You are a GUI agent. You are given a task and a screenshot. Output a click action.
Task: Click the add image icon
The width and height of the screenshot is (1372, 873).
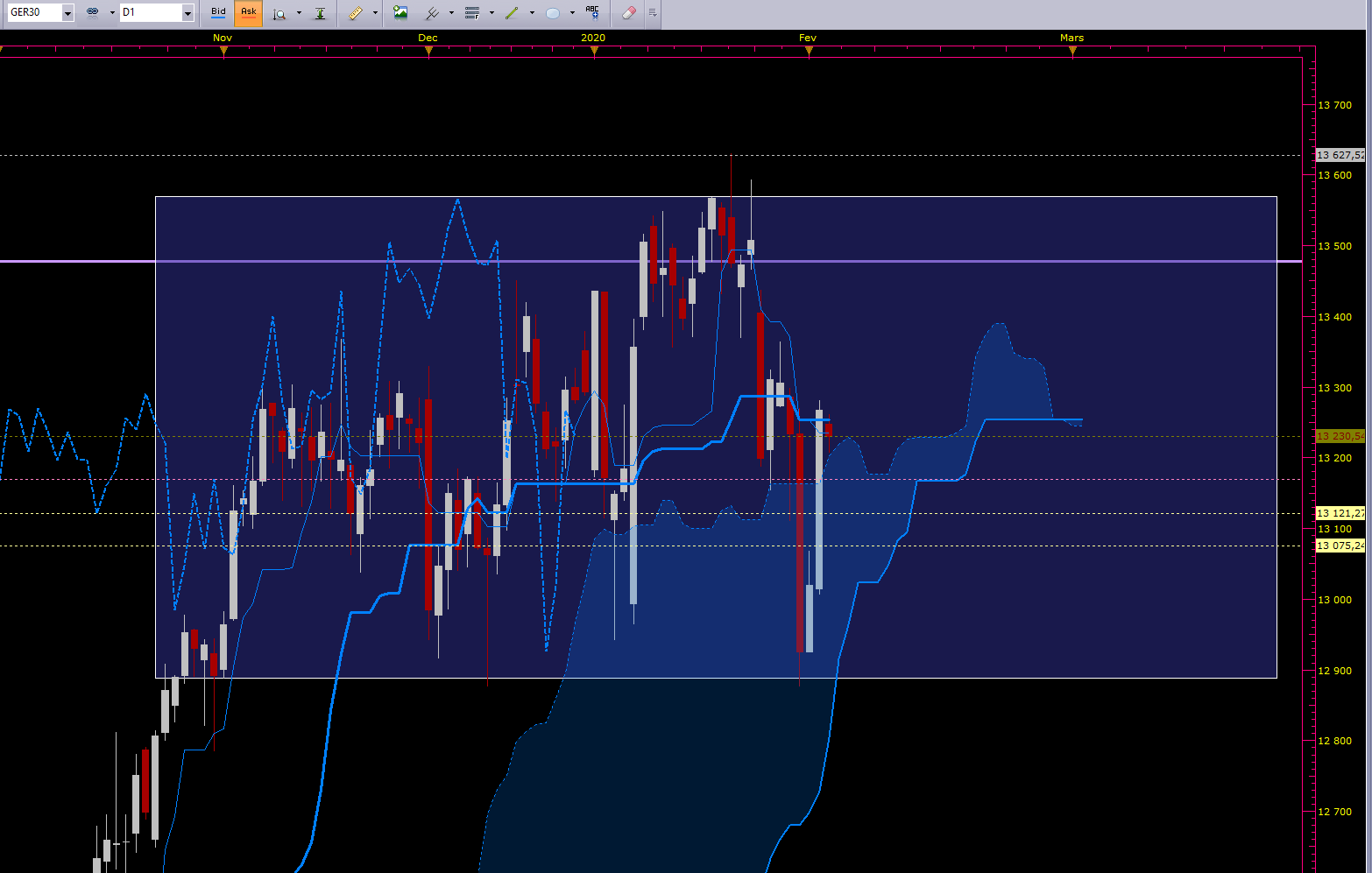pyautogui.click(x=400, y=13)
